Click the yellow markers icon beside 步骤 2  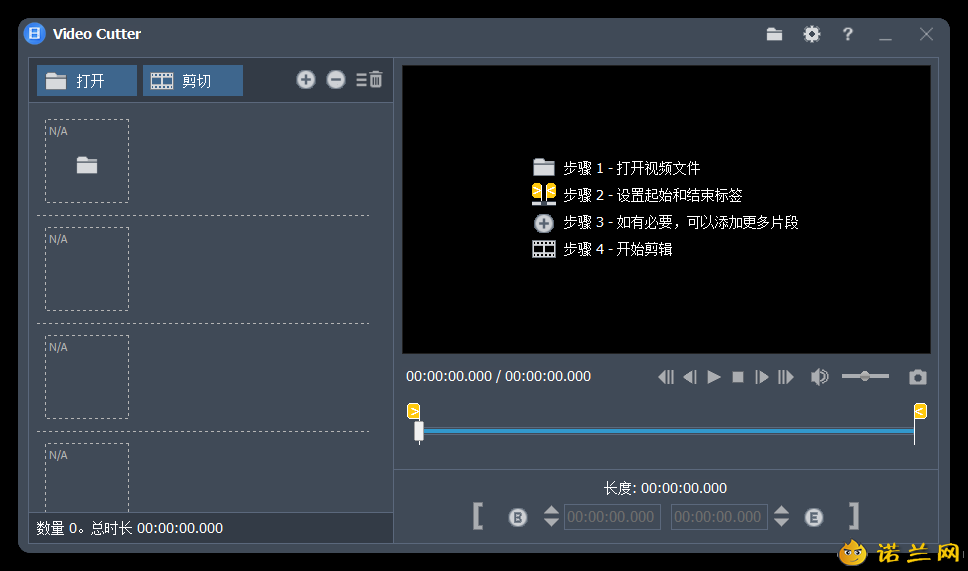tap(544, 194)
